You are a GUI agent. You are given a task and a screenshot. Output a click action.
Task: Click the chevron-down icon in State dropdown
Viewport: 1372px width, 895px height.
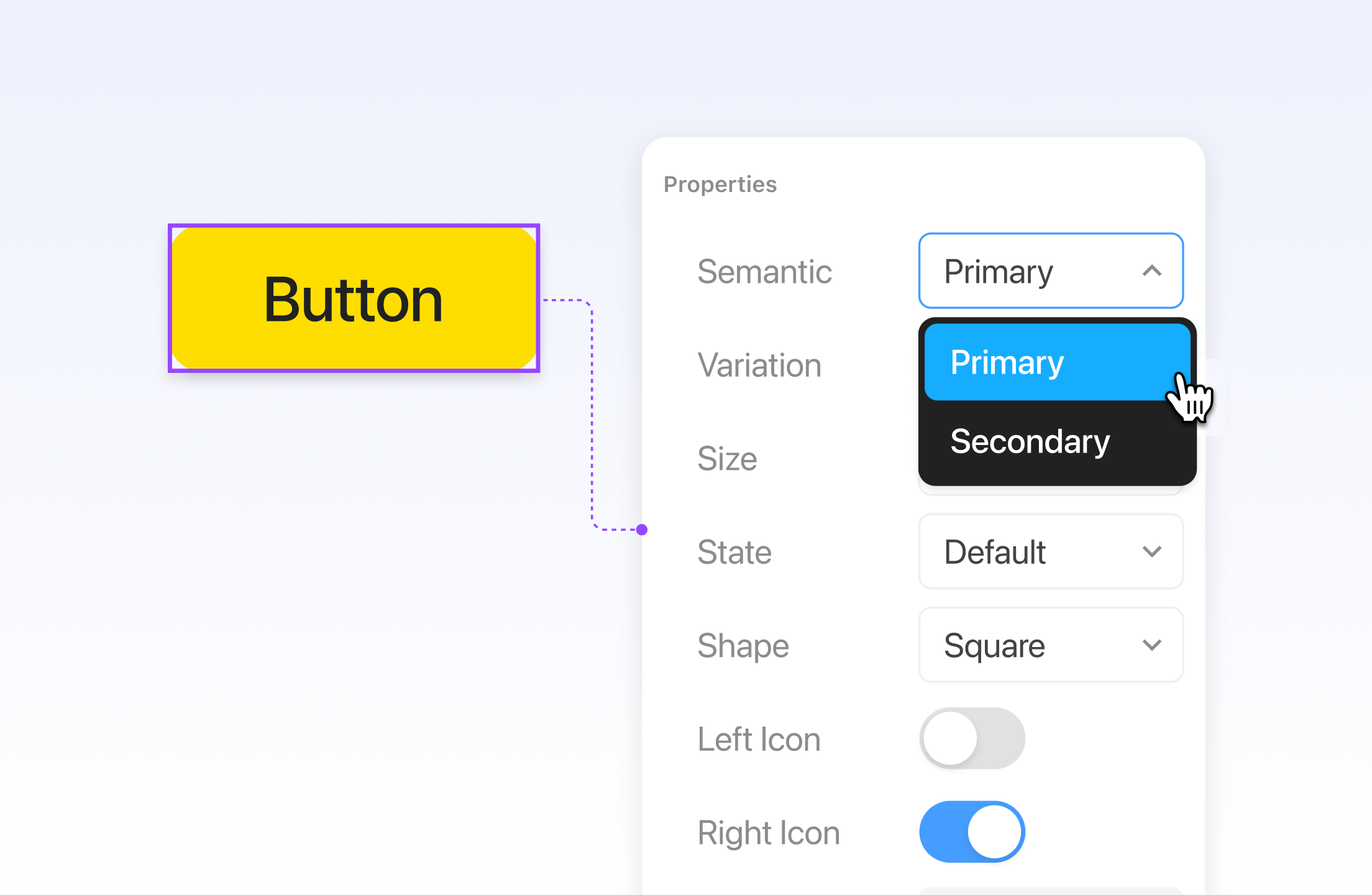[1151, 552]
